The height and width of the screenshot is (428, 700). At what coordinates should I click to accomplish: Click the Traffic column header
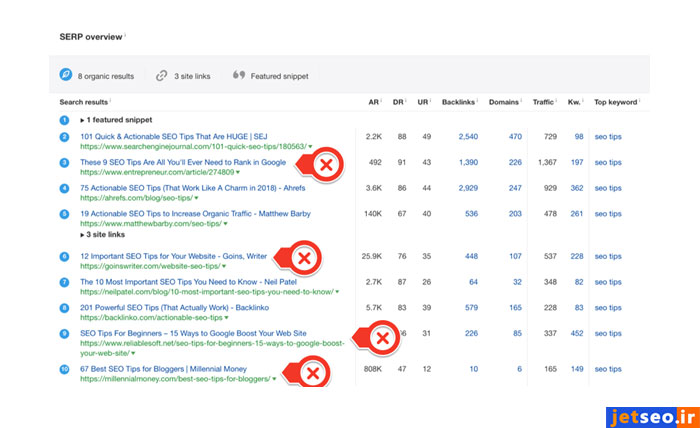[543, 102]
